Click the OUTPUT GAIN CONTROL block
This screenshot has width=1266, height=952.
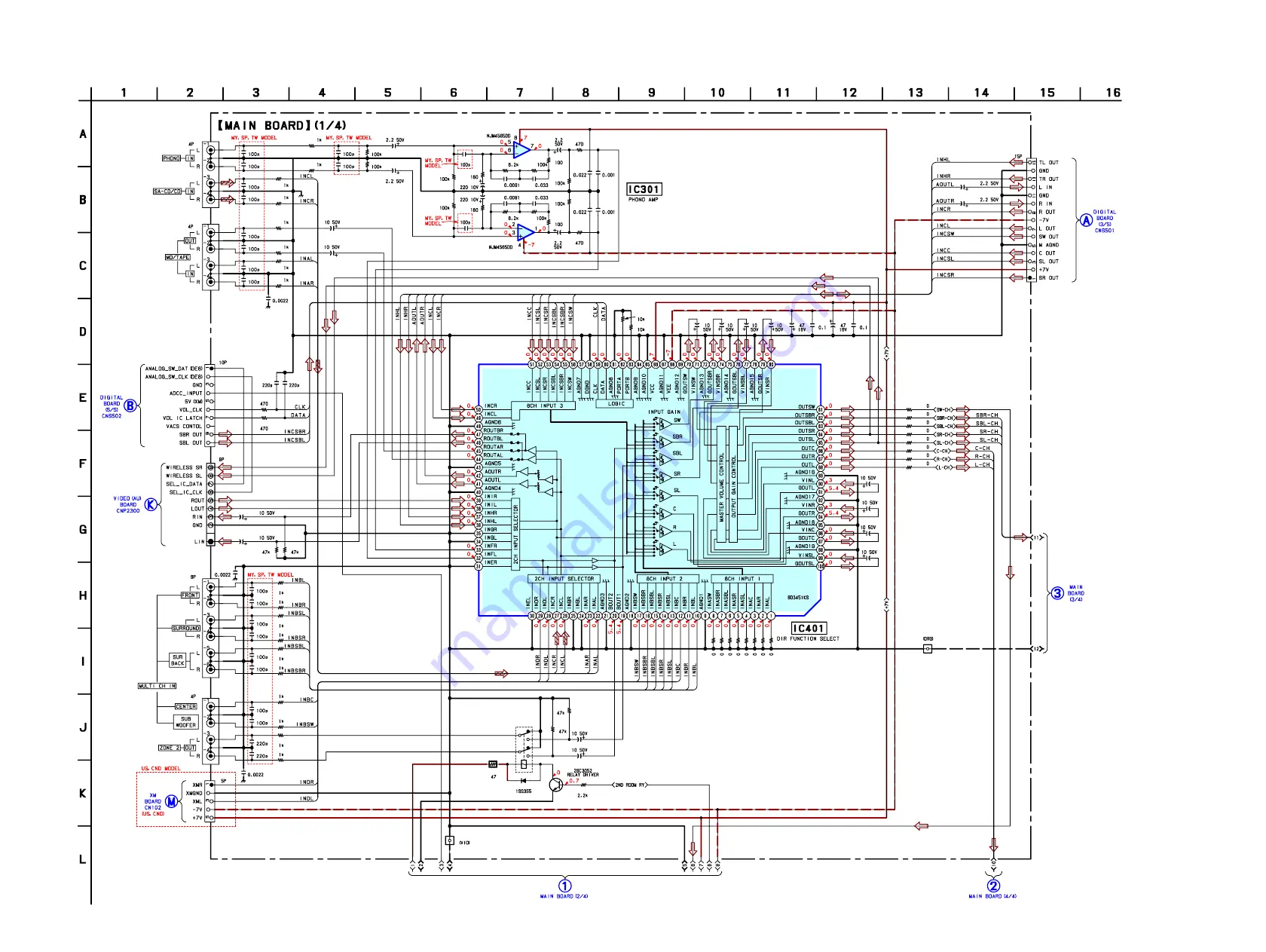tap(733, 485)
